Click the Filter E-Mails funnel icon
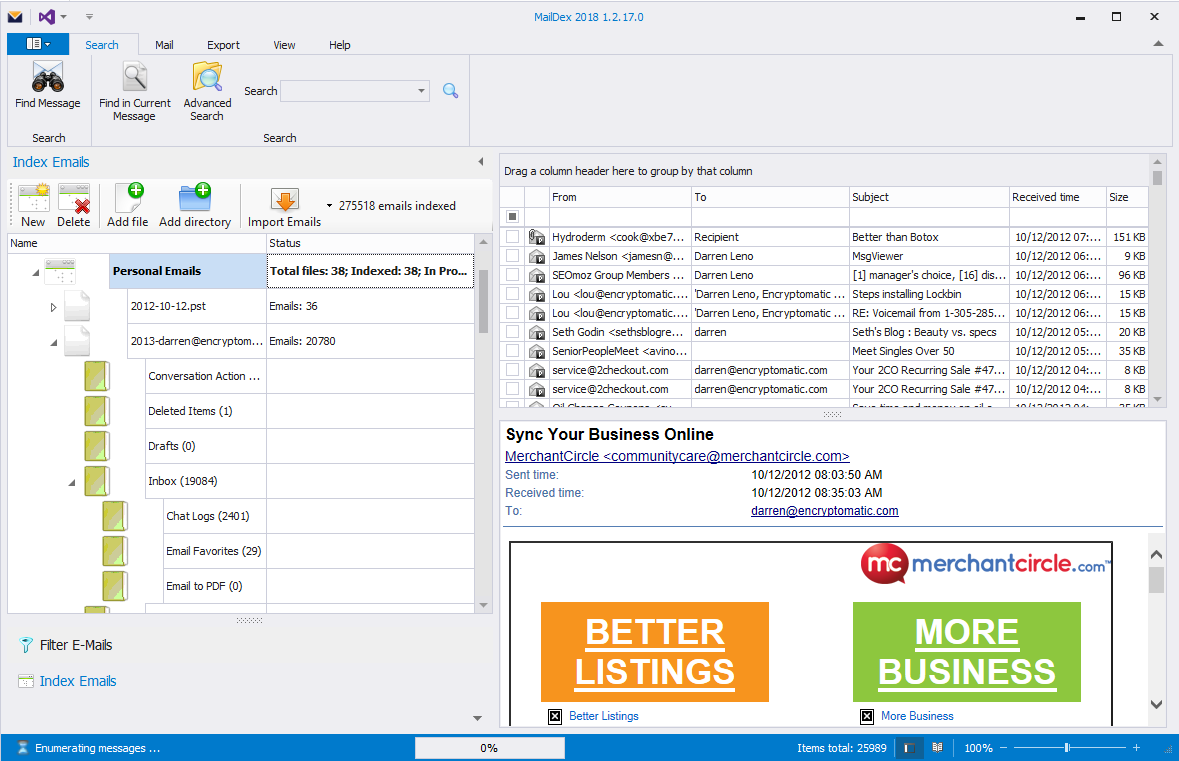This screenshot has width=1179, height=761. [x=26, y=645]
